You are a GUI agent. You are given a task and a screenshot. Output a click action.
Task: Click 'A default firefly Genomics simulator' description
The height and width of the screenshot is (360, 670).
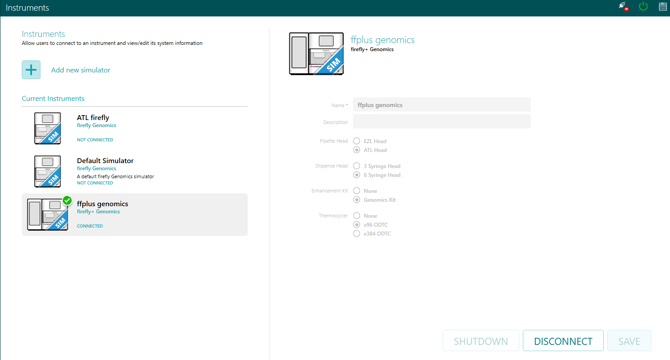pyautogui.click(x=115, y=176)
